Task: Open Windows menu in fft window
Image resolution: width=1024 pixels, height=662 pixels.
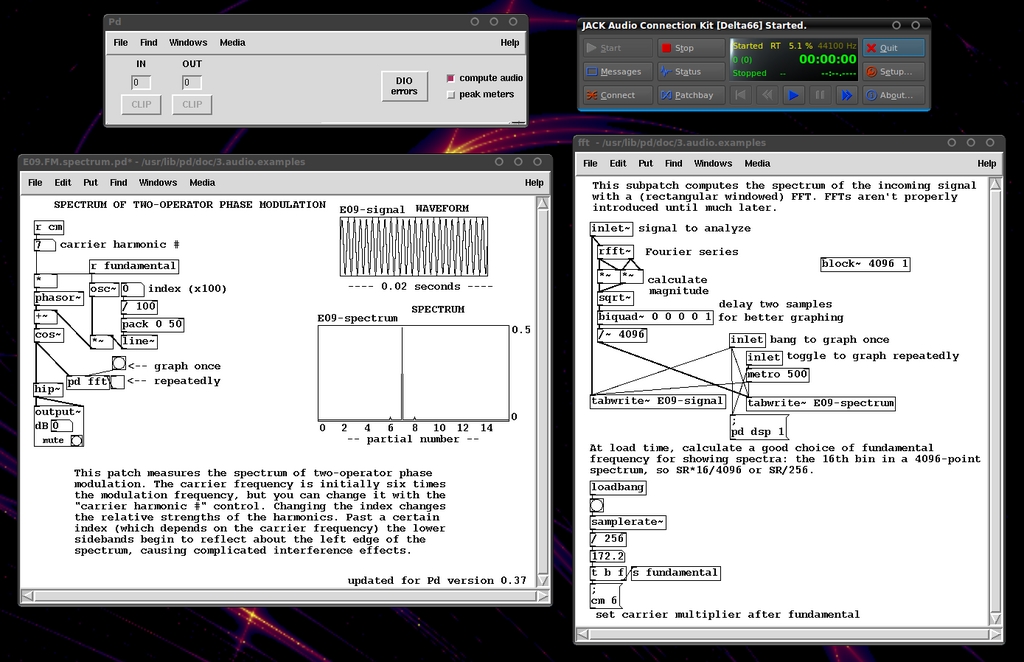Action: click(x=712, y=163)
